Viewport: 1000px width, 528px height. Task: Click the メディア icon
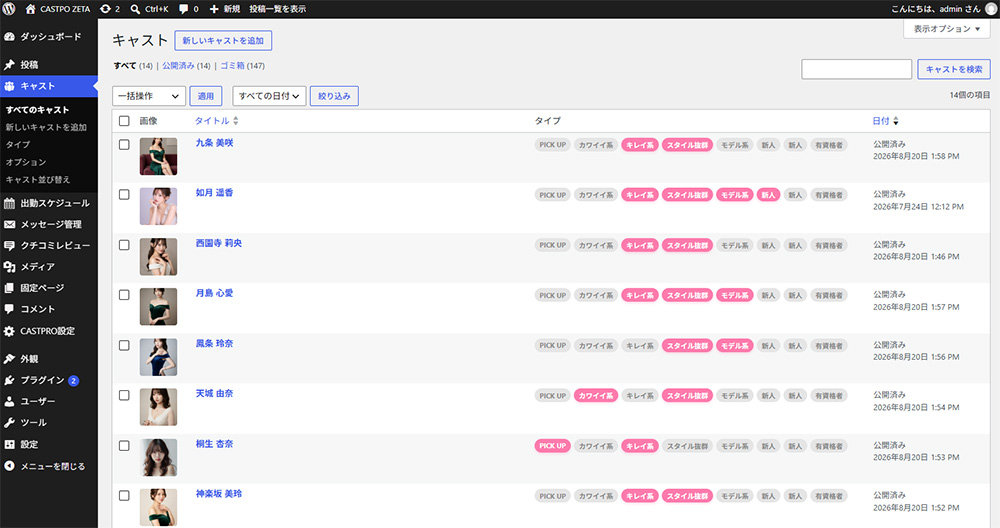coord(9,267)
